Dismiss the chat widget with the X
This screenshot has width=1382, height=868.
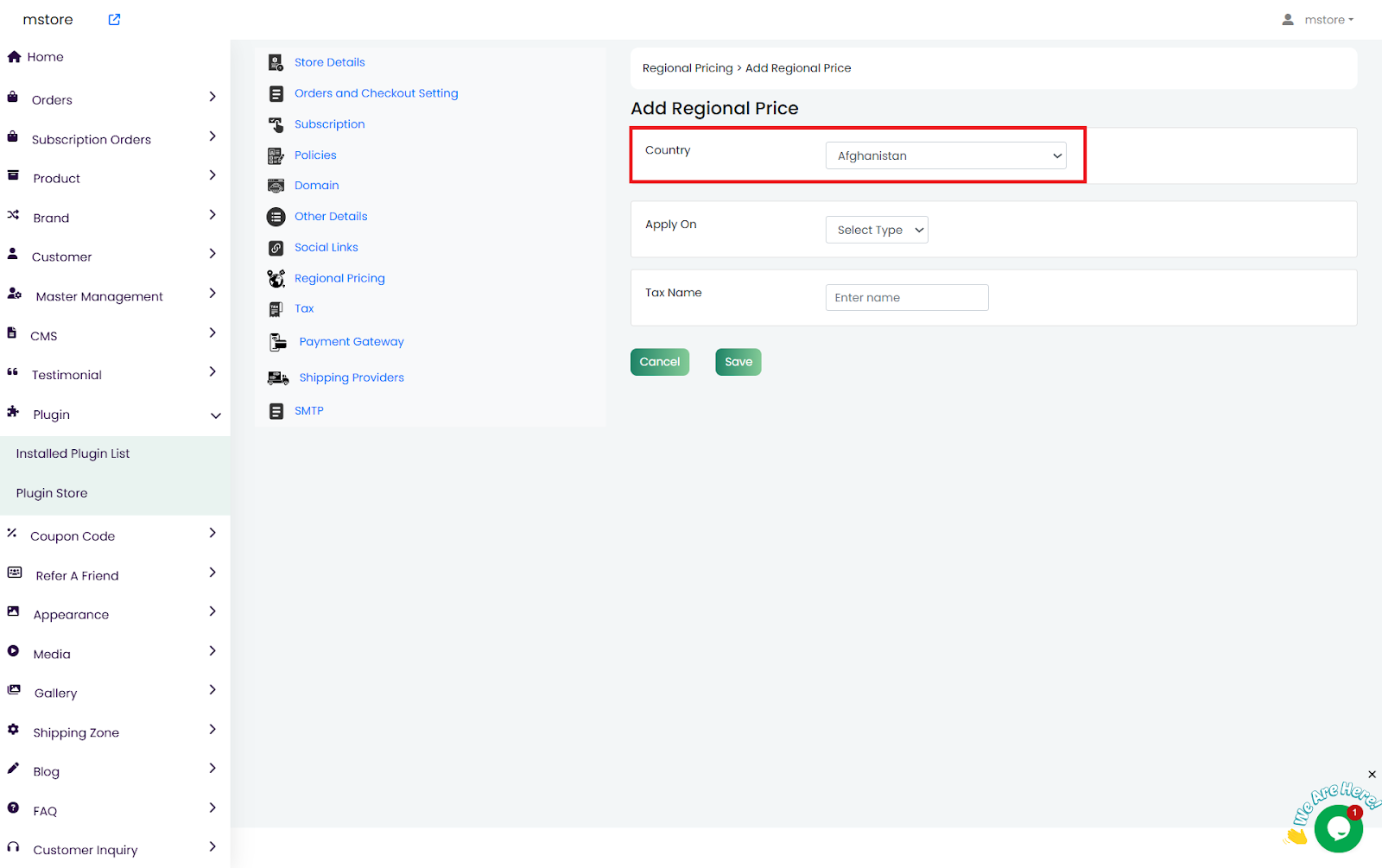pyautogui.click(x=1372, y=775)
